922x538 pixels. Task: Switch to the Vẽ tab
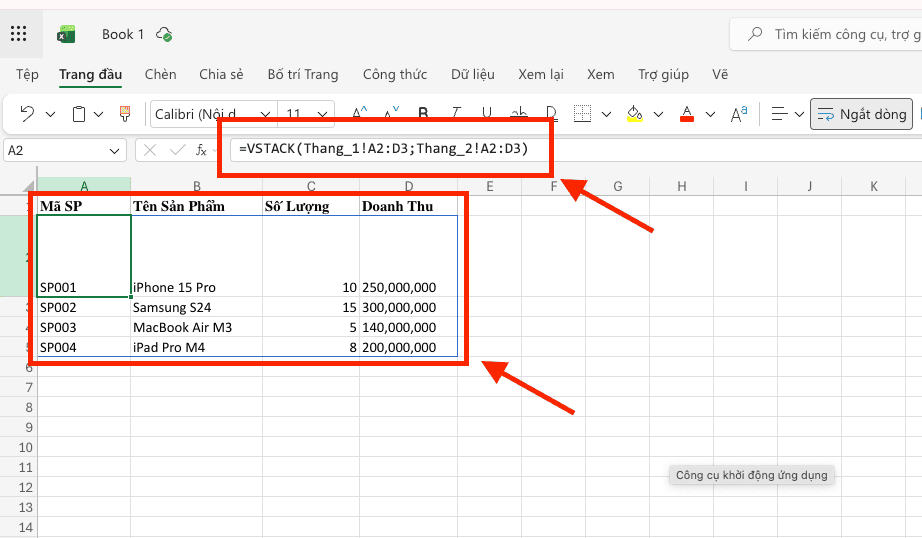coord(720,74)
